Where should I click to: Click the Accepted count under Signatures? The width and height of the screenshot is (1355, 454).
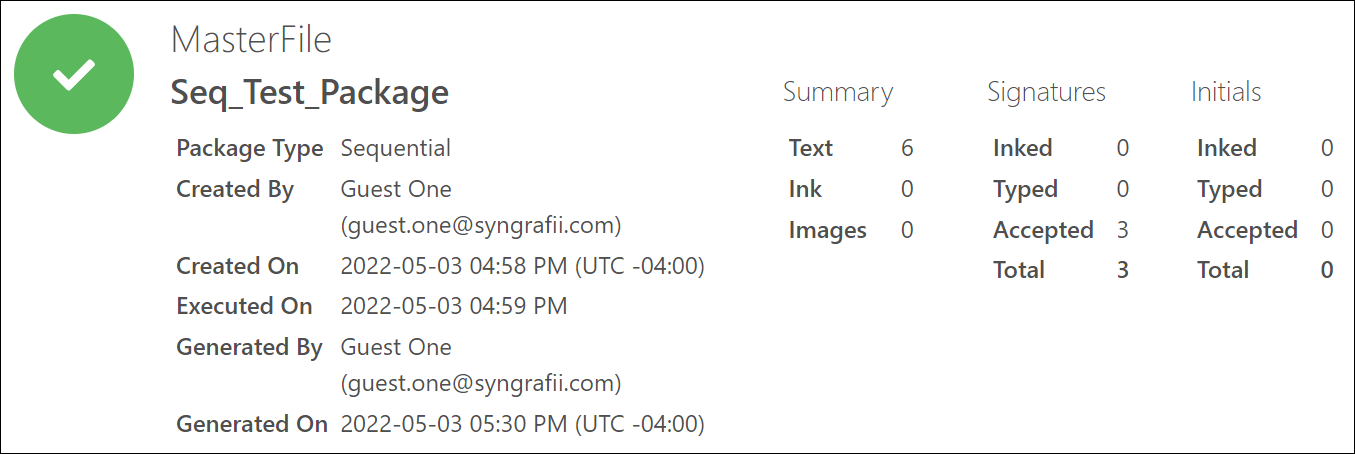tap(1123, 230)
